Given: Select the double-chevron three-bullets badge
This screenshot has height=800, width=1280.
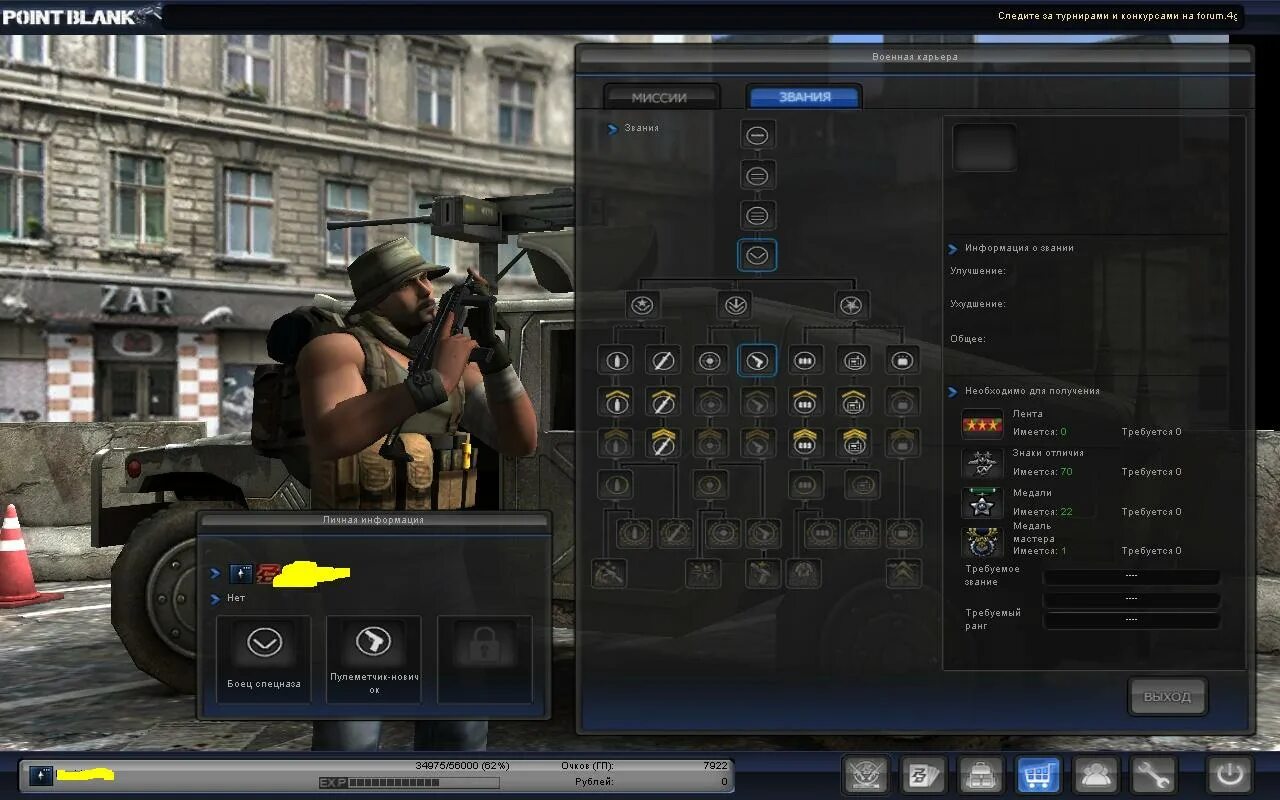Looking at the screenshot, I should tap(806, 443).
